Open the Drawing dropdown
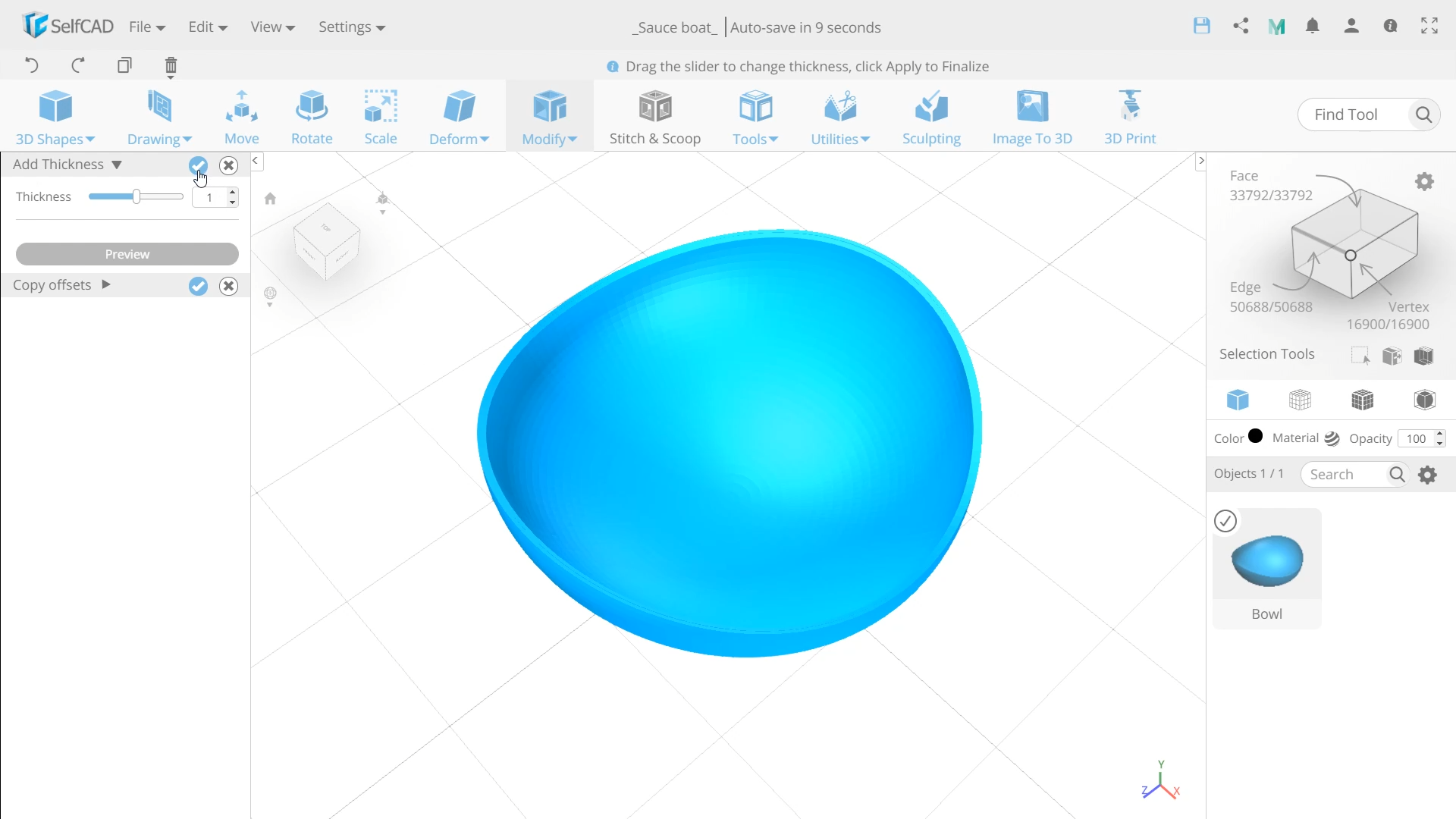 (159, 117)
